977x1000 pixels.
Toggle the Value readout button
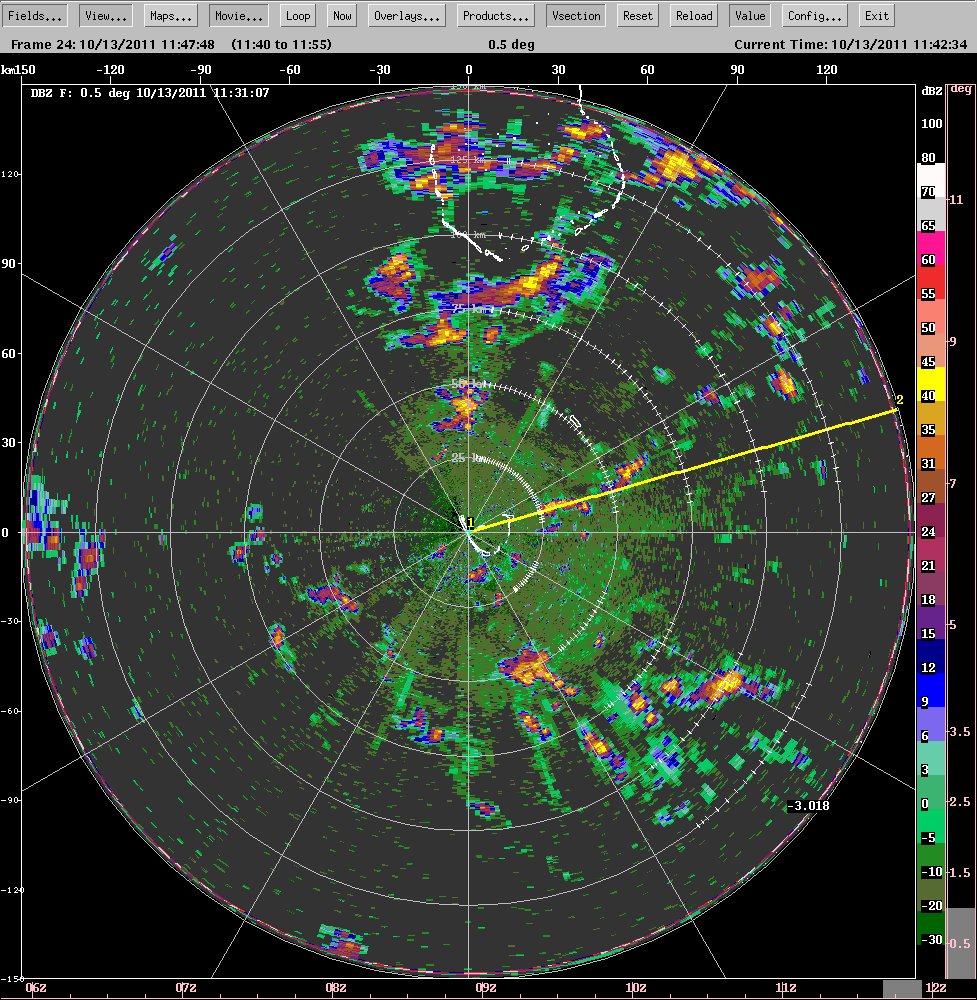coord(750,16)
